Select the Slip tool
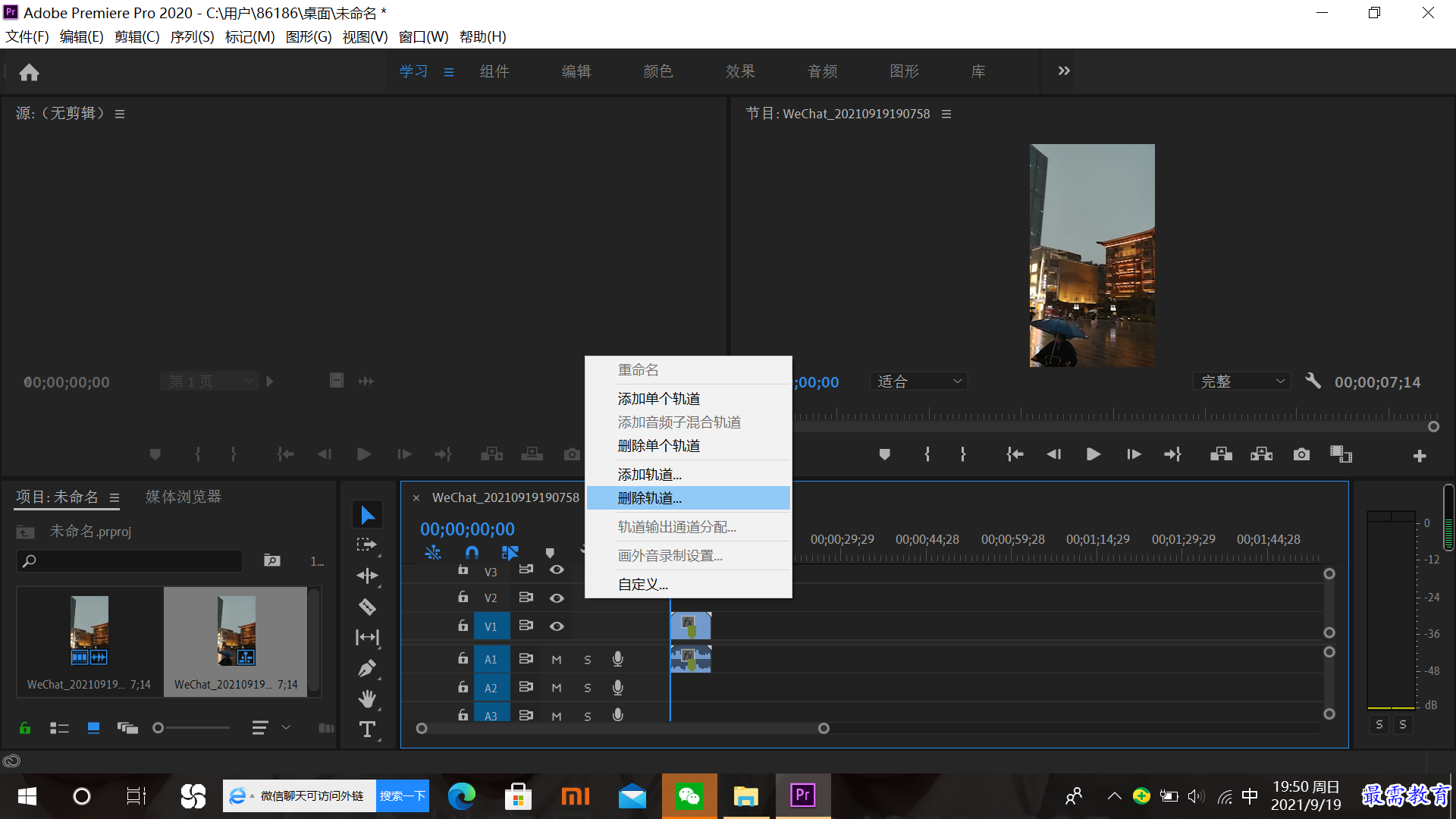 point(367,637)
